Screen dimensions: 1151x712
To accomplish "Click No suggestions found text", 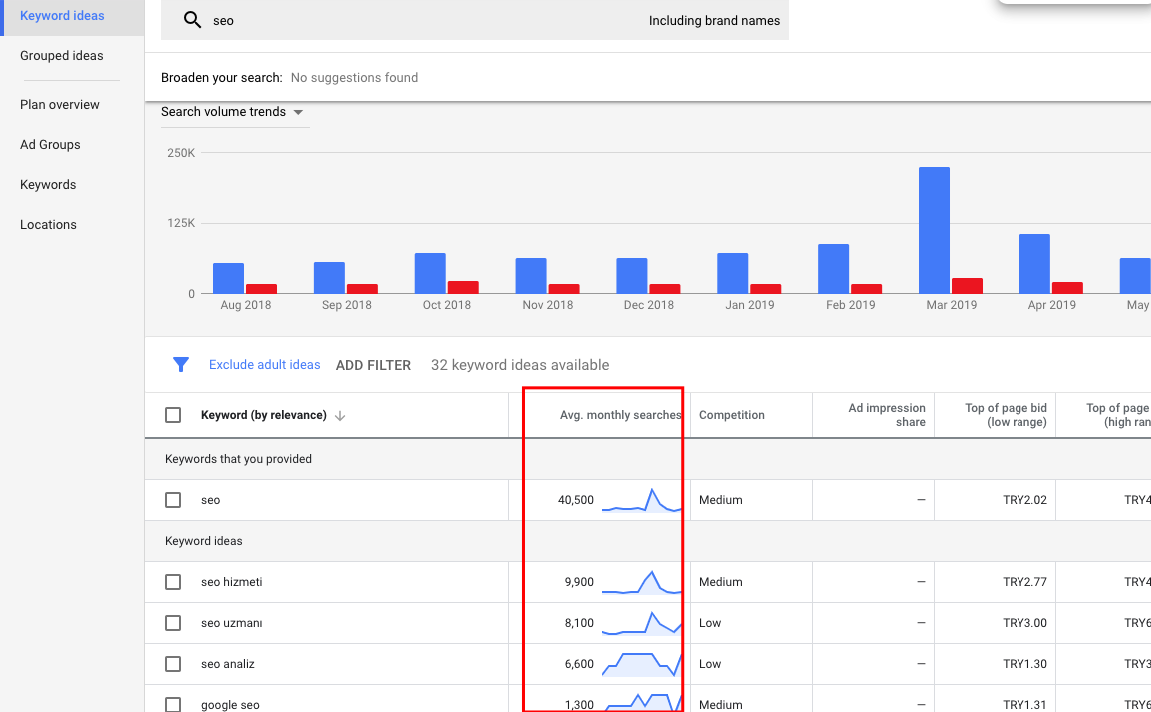I will click(x=355, y=78).
